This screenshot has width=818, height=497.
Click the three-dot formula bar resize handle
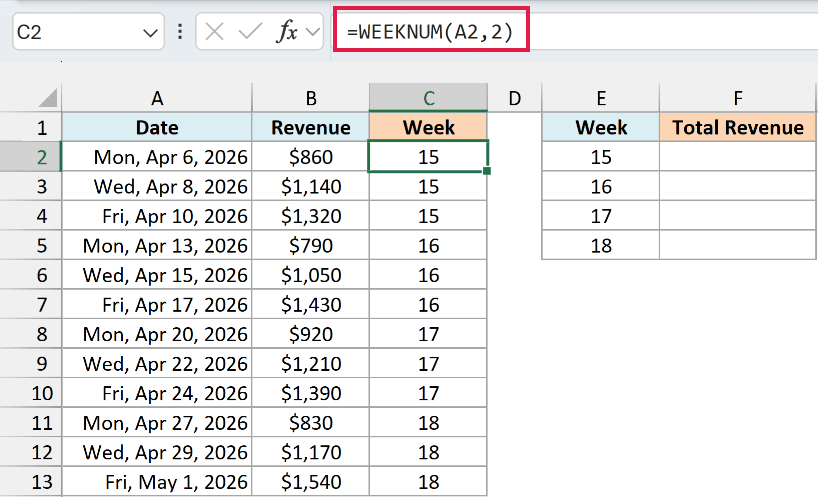pos(180,32)
